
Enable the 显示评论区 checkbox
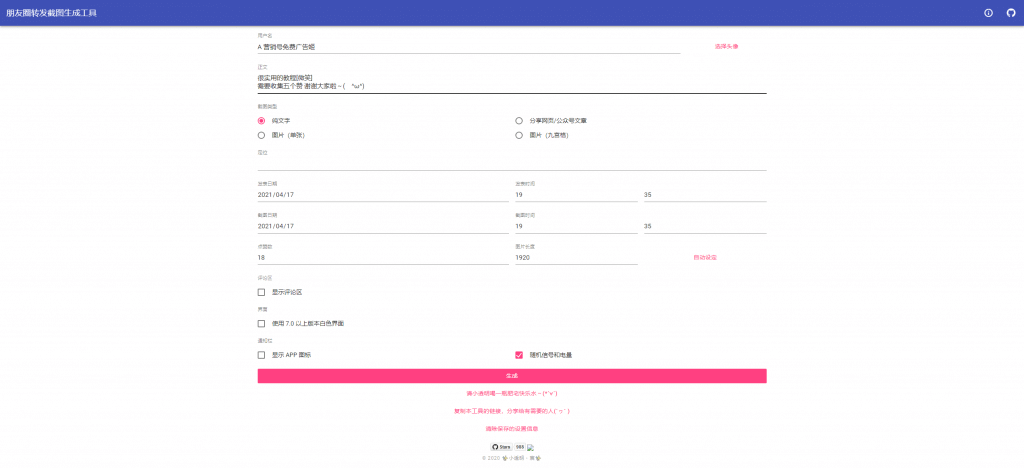(x=262, y=292)
